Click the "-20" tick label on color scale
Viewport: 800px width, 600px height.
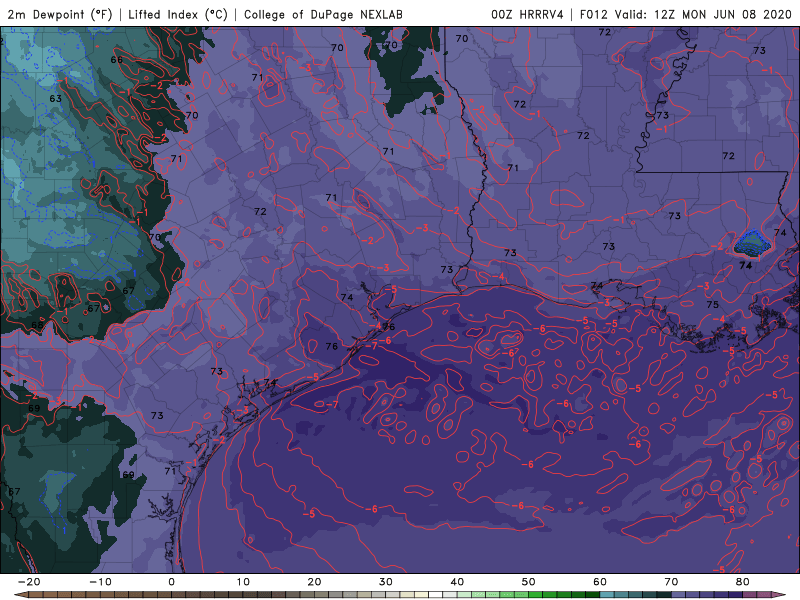(x=29, y=582)
